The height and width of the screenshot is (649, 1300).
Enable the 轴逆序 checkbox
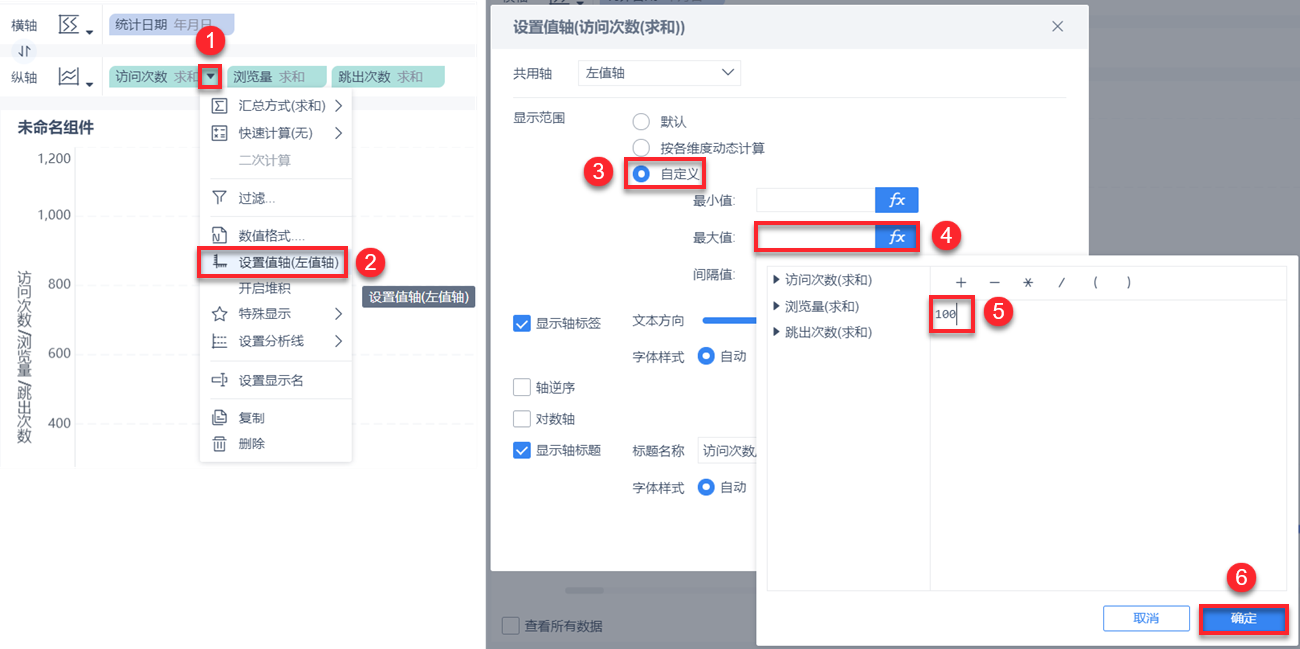click(x=521, y=388)
